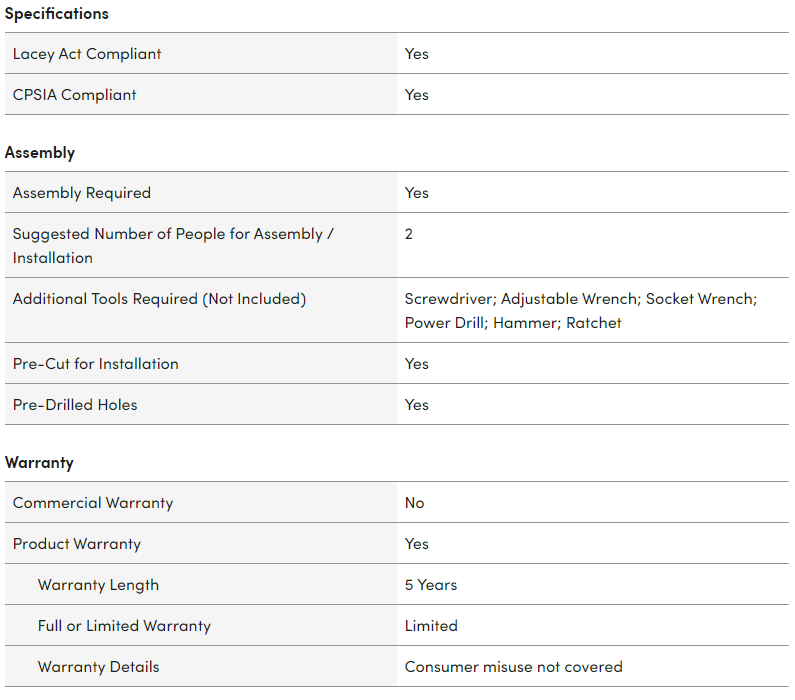Click the Yes value beside CPSIA Compliant
This screenshot has width=795, height=700.
click(x=417, y=95)
